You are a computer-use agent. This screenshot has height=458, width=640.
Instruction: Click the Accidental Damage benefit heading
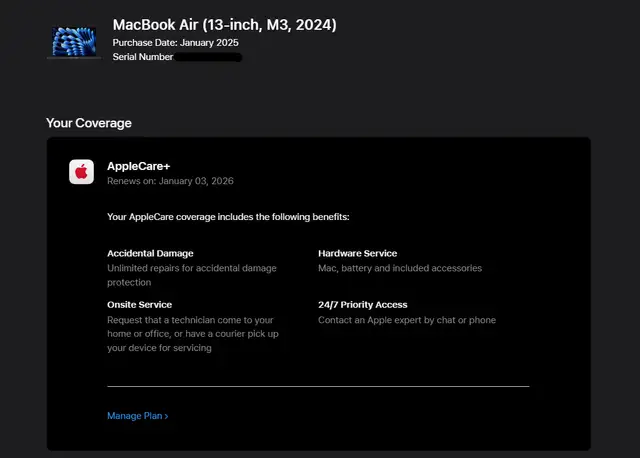150,253
